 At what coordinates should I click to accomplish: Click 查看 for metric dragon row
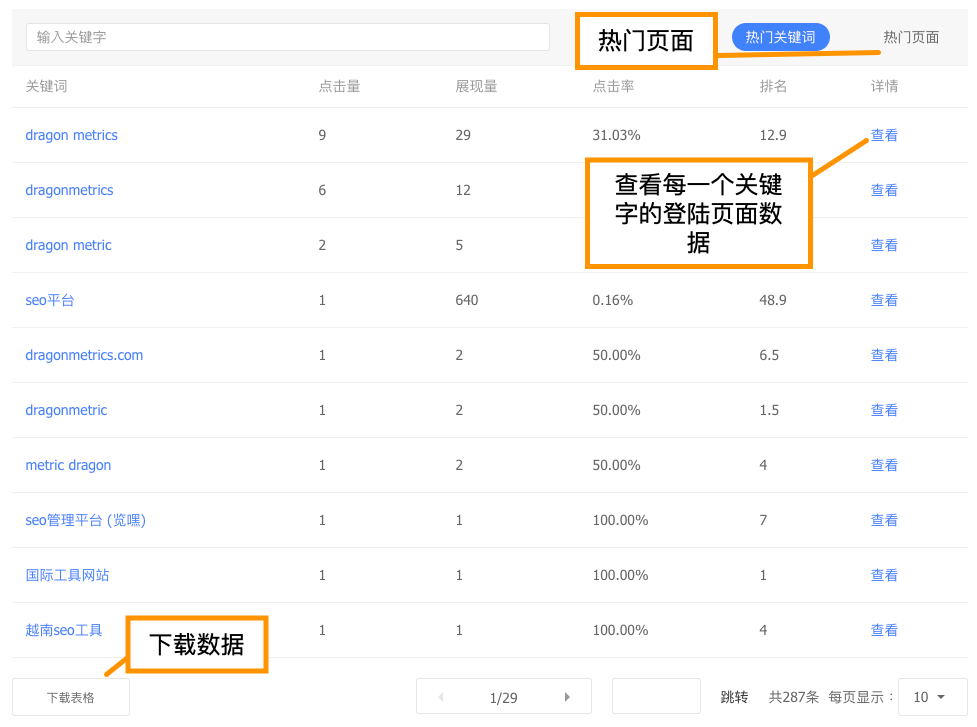884,465
